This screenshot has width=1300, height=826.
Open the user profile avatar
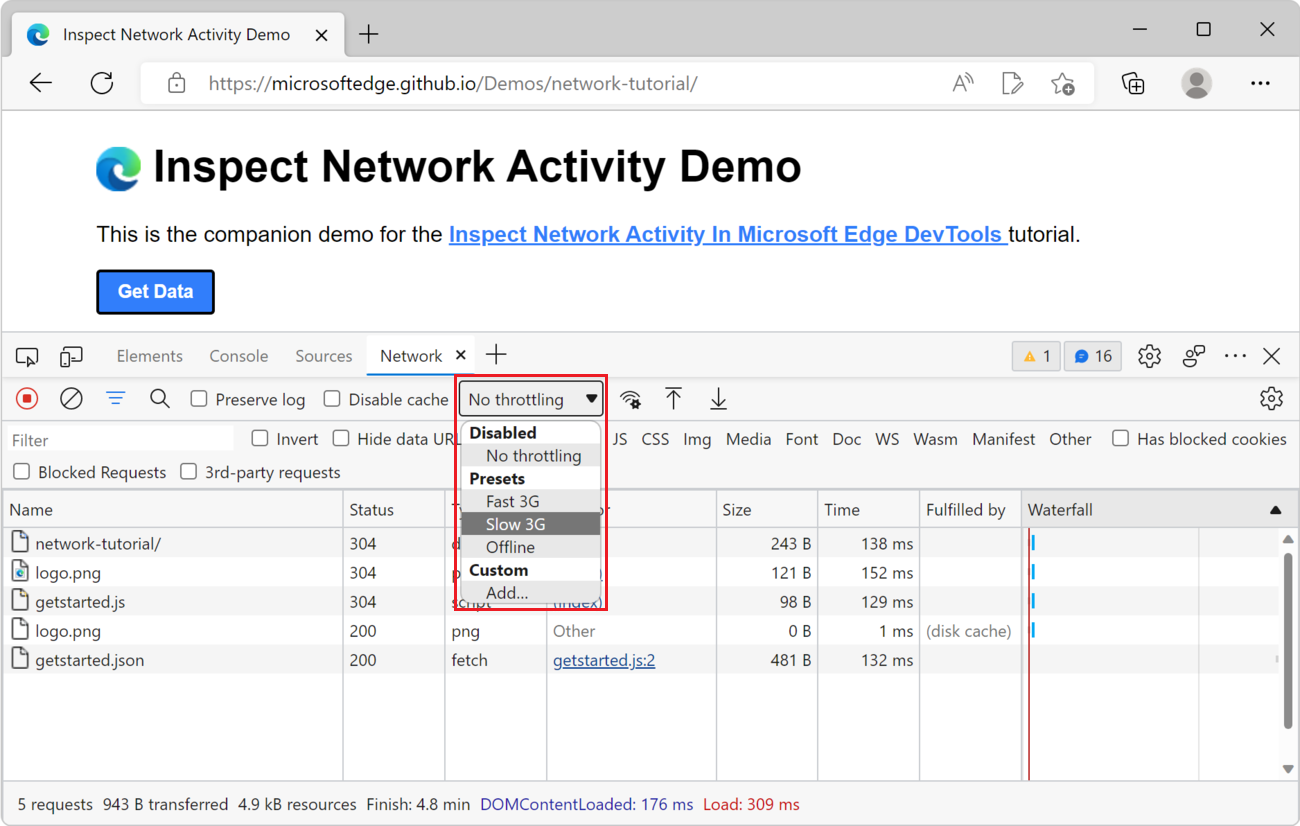click(1196, 84)
